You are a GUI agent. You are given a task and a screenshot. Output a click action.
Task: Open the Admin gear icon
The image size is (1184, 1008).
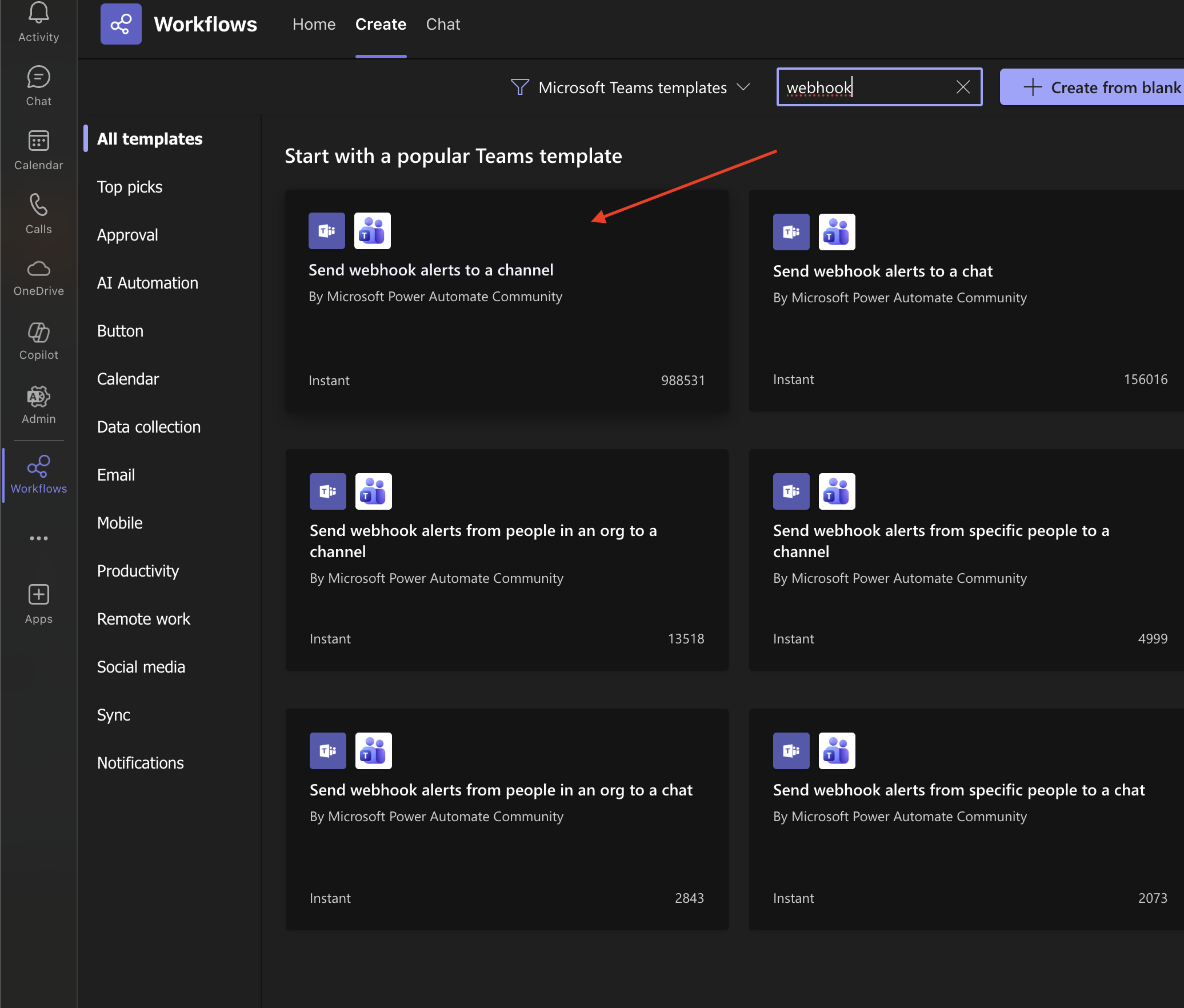pos(38,397)
